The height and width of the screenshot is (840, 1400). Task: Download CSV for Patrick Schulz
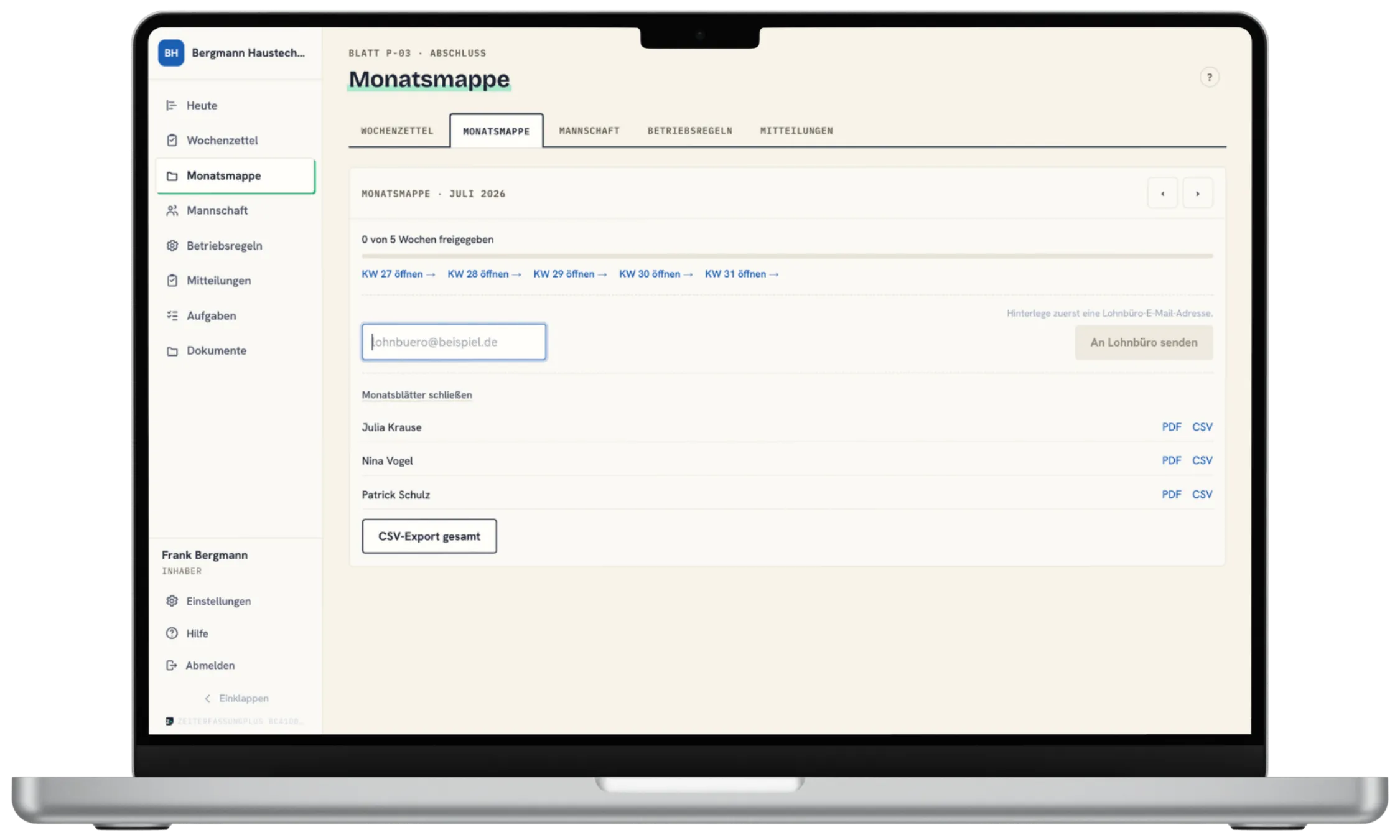pyautogui.click(x=1202, y=494)
